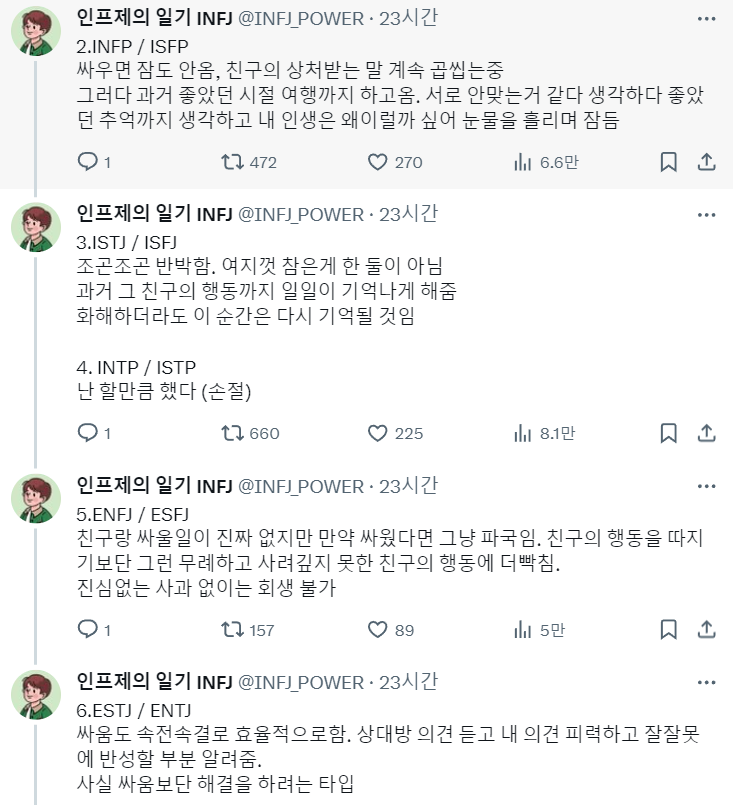Reply to the ISTJ / ISFJ tweet
This screenshot has height=805, width=733.
pyautogui.click(x=88, y=433)
